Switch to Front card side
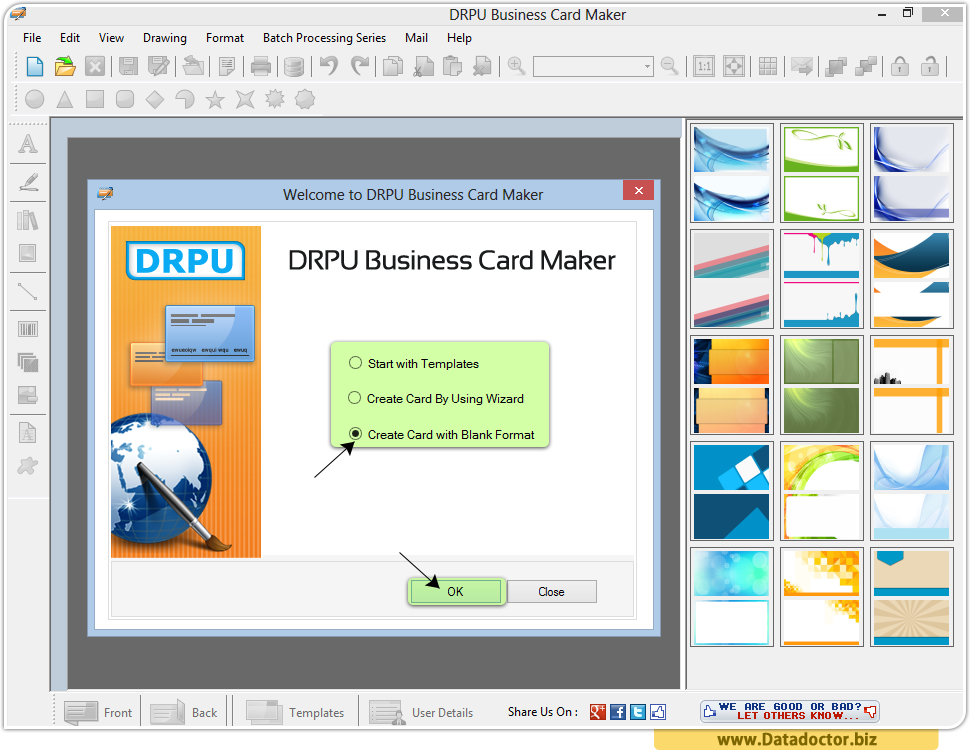The width and height of the screenshot is (970, 750). coord(99,712)
